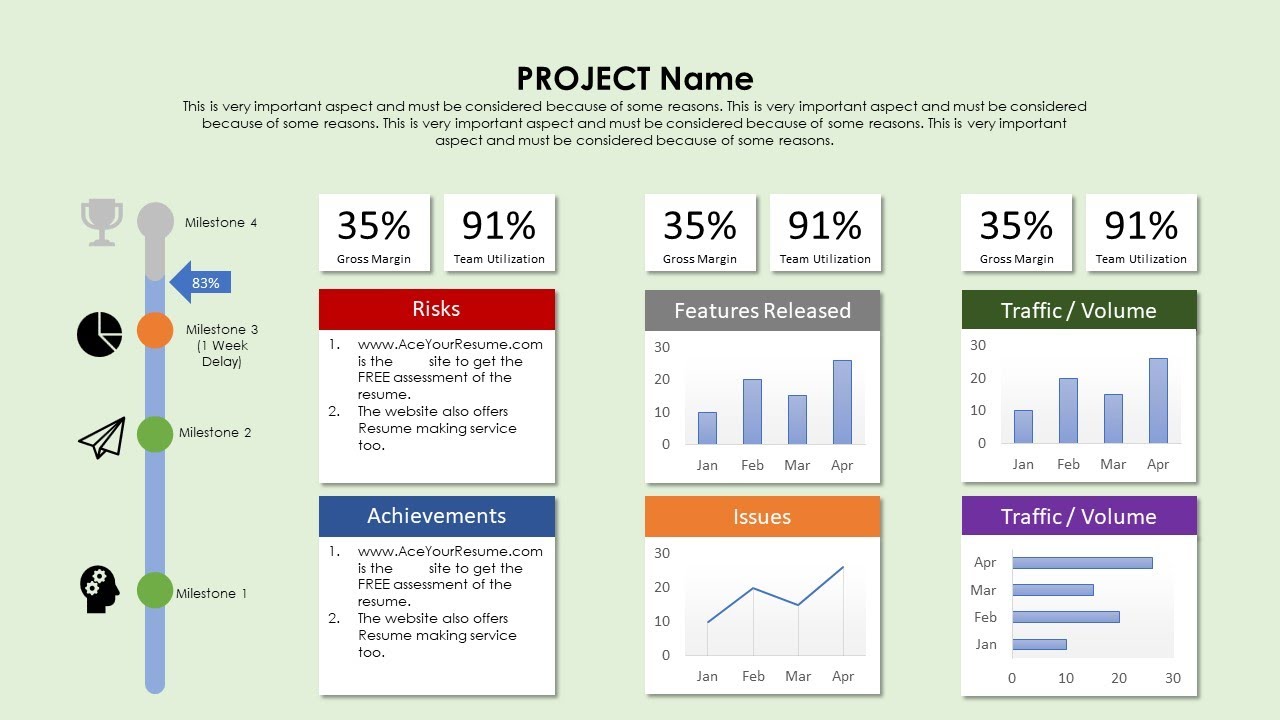Click the orange Issues header
Screen dimensions: 1280x720
tap(762, 517)
